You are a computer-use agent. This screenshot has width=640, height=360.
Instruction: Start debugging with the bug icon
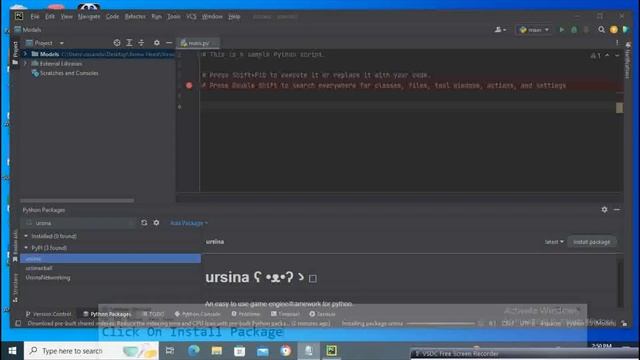[574, 30]
